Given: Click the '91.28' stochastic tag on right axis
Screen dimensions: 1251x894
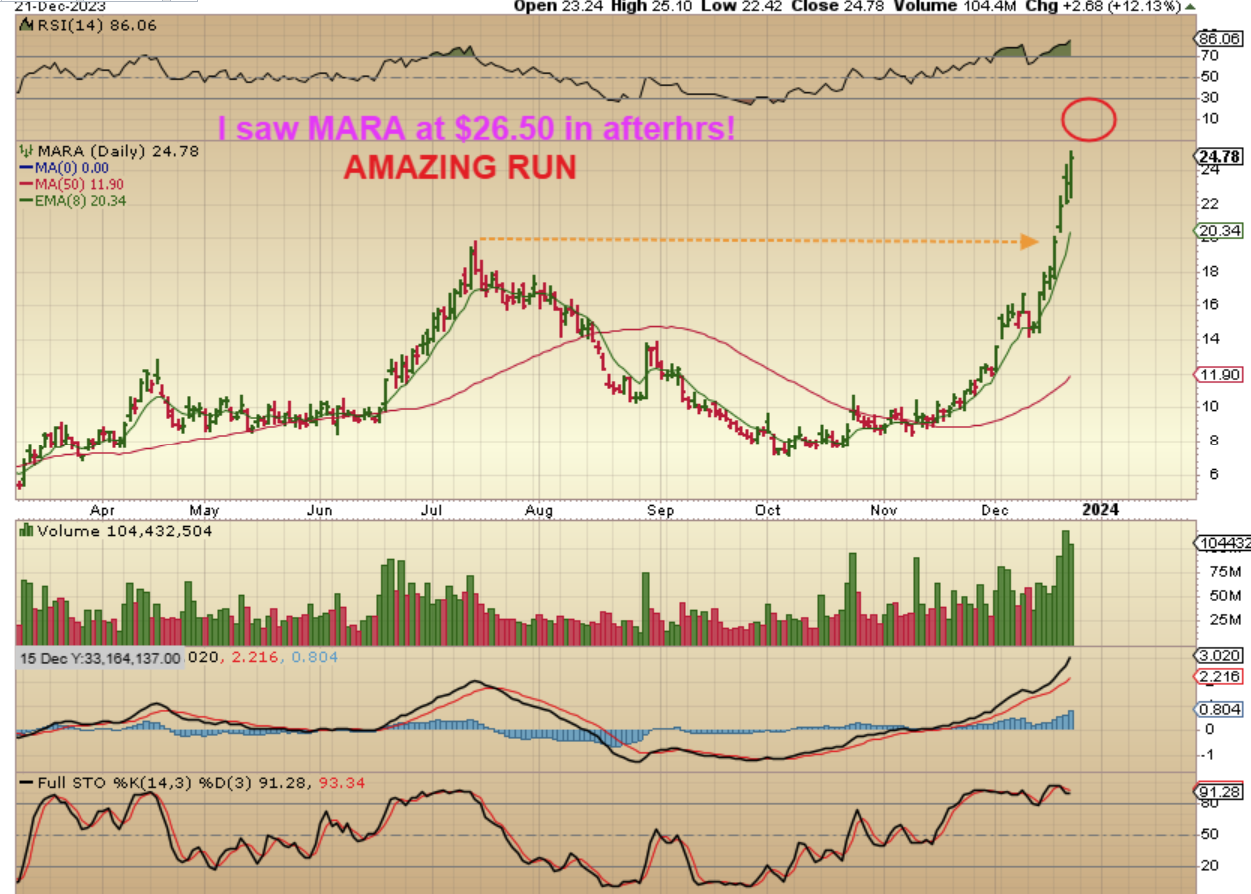Looking at the screenshot, I should coord(1220,792).
